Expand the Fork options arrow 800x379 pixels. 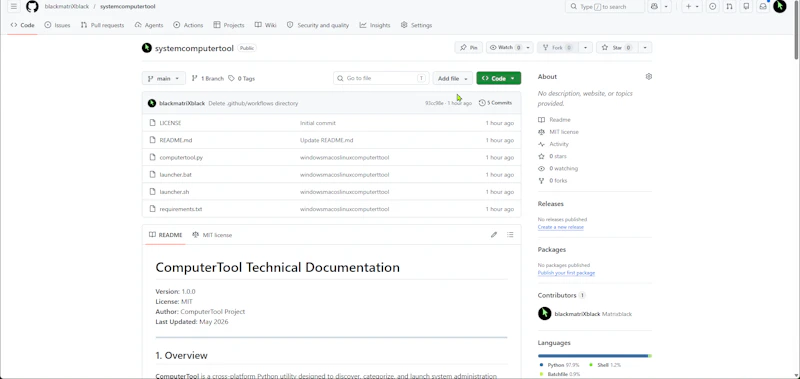tap(585, 47)
